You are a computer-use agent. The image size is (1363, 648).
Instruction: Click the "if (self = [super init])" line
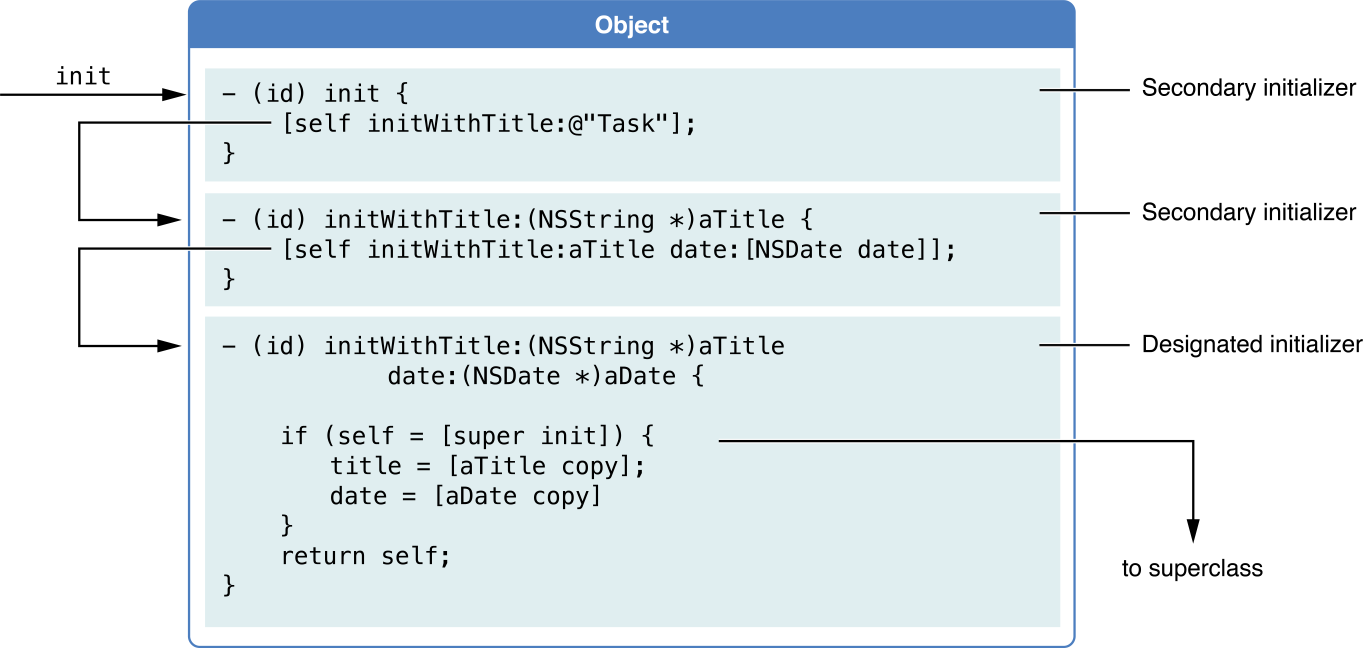[466, 437]
